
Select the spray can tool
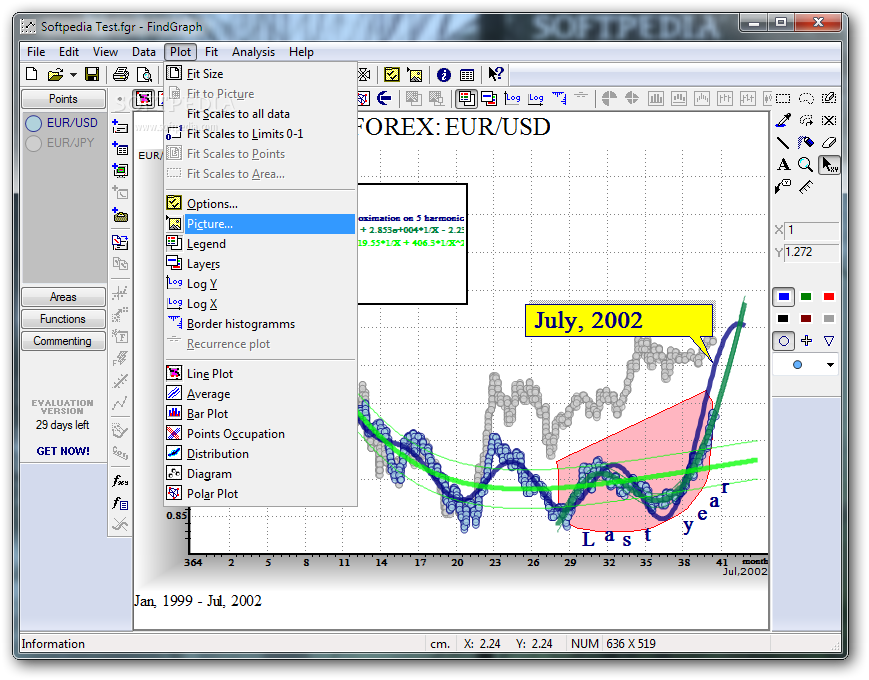806,142
